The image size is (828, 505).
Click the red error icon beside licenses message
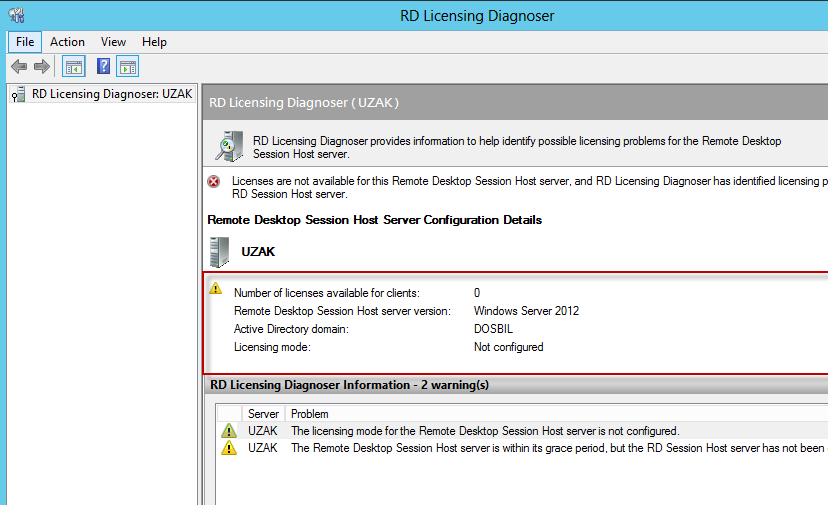point(213,182)
